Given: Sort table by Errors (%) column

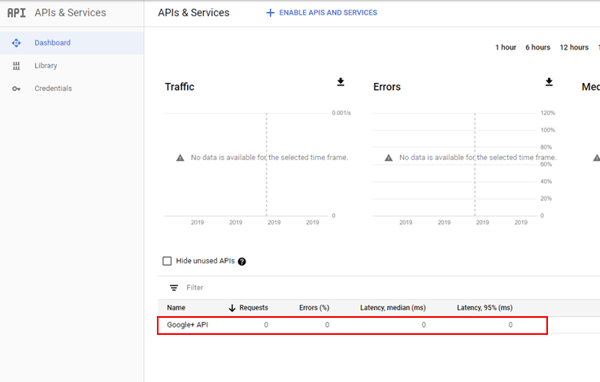Looking at the screenshot, I should pos(314,308).
